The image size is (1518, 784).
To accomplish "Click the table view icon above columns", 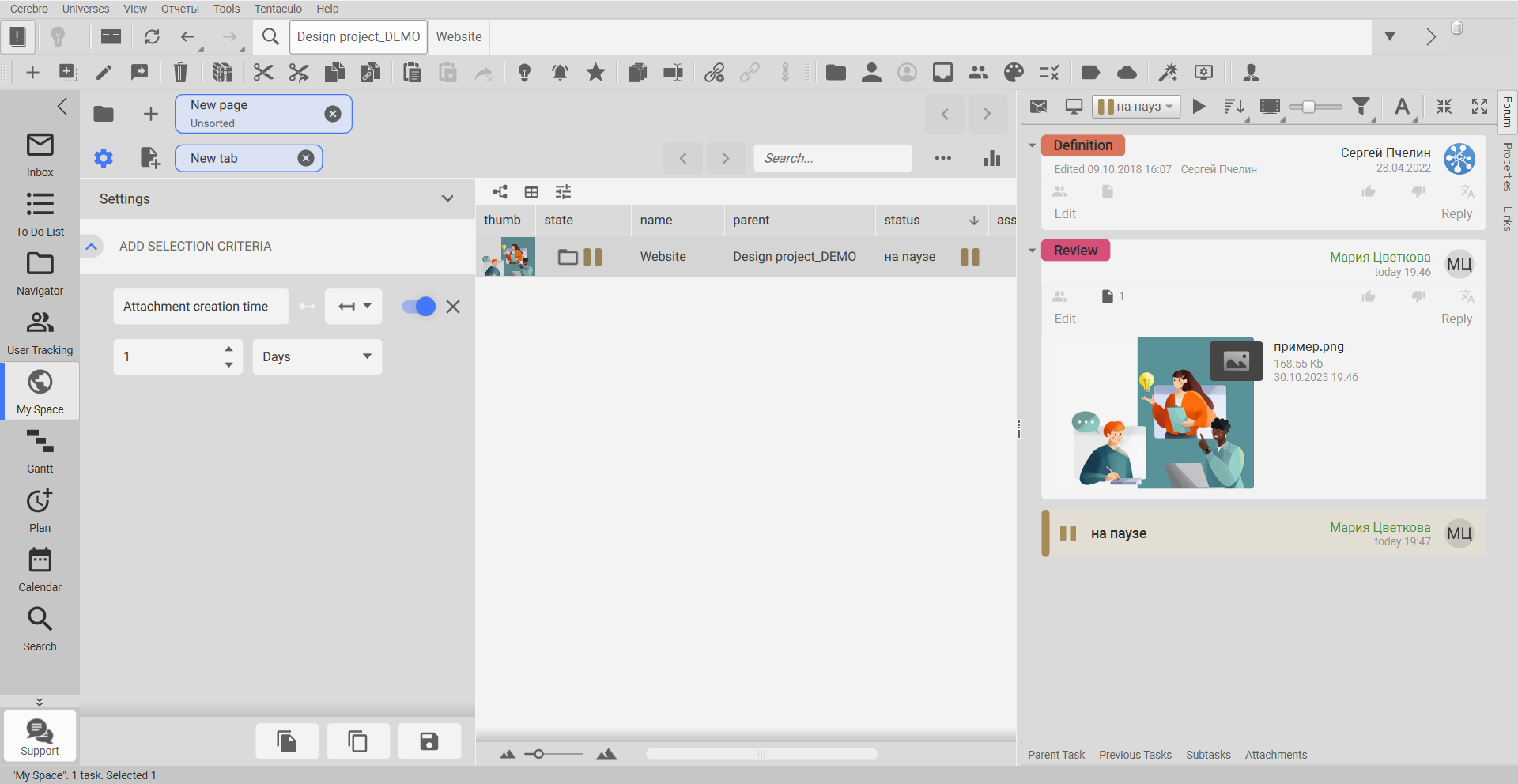I will point(531,191).
